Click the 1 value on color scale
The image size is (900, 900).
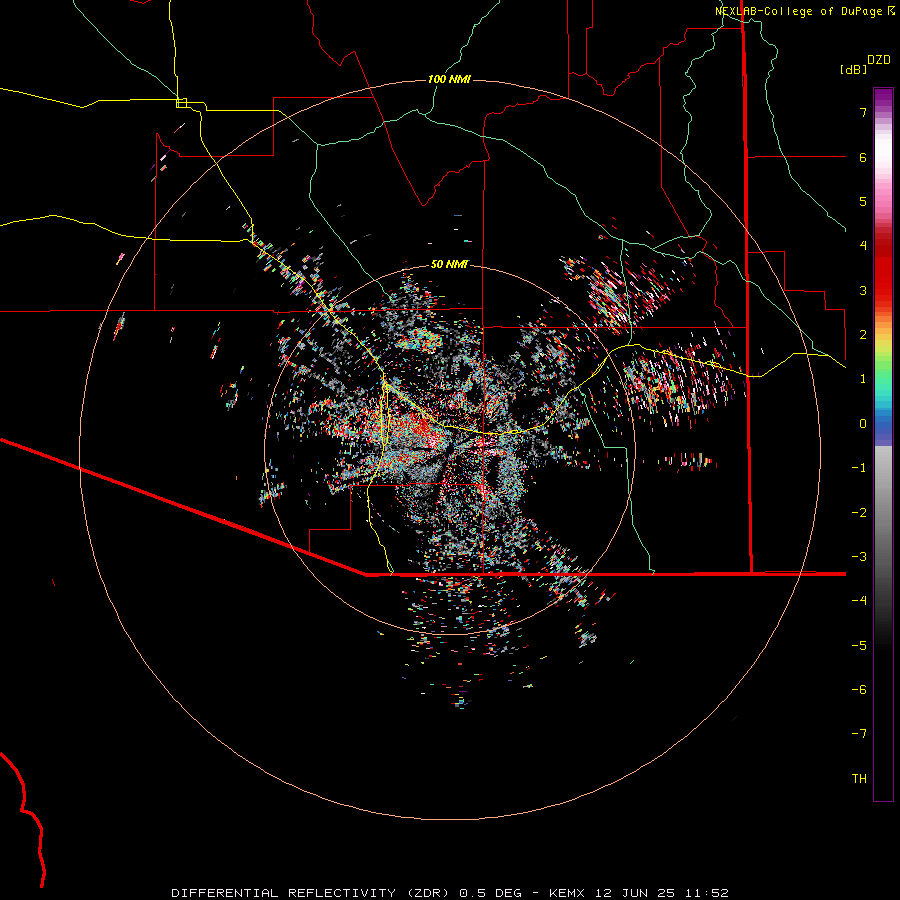pyautogui.click(x=863, y=379)
